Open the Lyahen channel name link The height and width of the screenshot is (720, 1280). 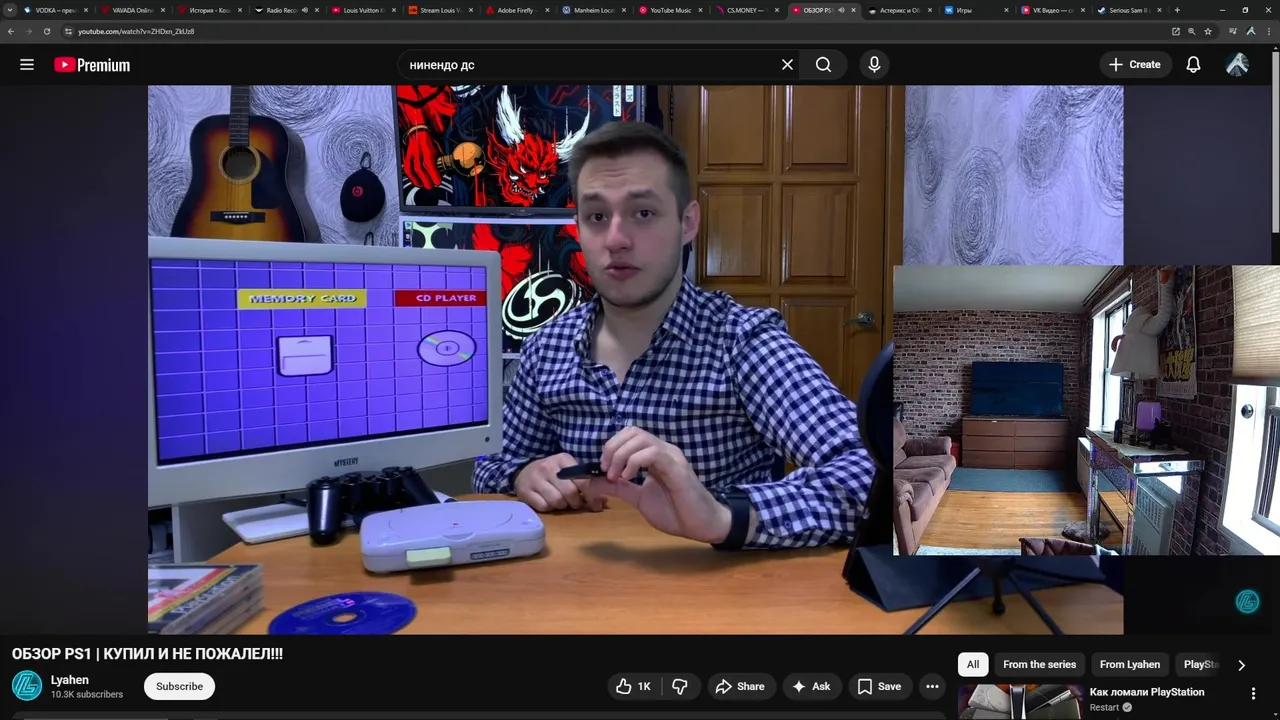pos(70,680)
